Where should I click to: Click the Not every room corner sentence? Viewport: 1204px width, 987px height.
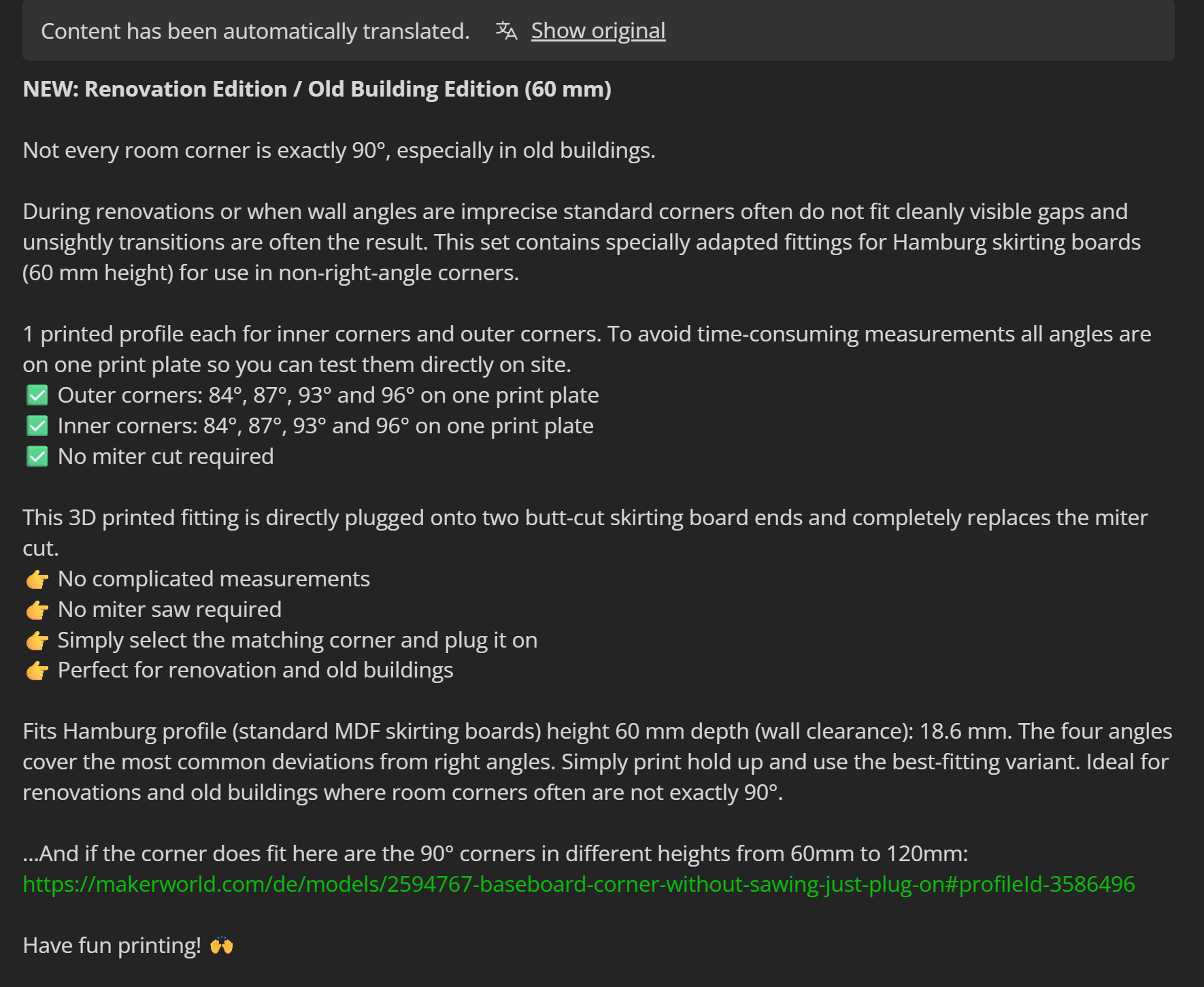coord(339,150)
